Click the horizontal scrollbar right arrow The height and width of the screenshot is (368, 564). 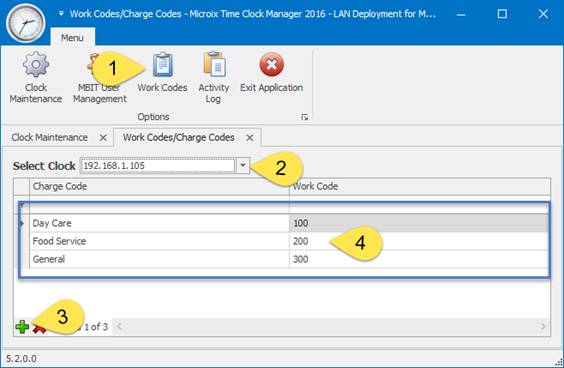tap(542, 327)
